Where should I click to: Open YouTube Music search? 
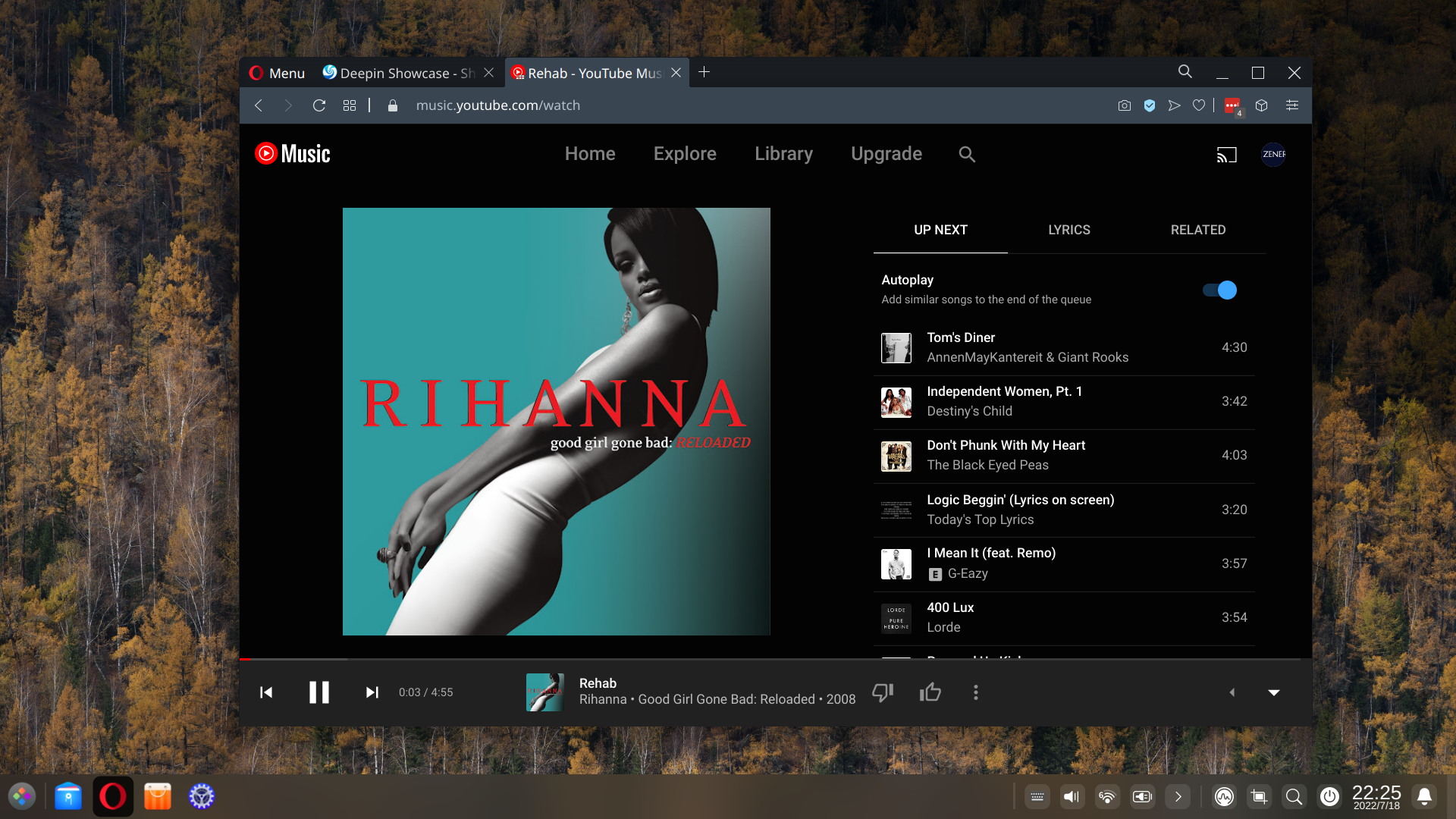[967, 154]
